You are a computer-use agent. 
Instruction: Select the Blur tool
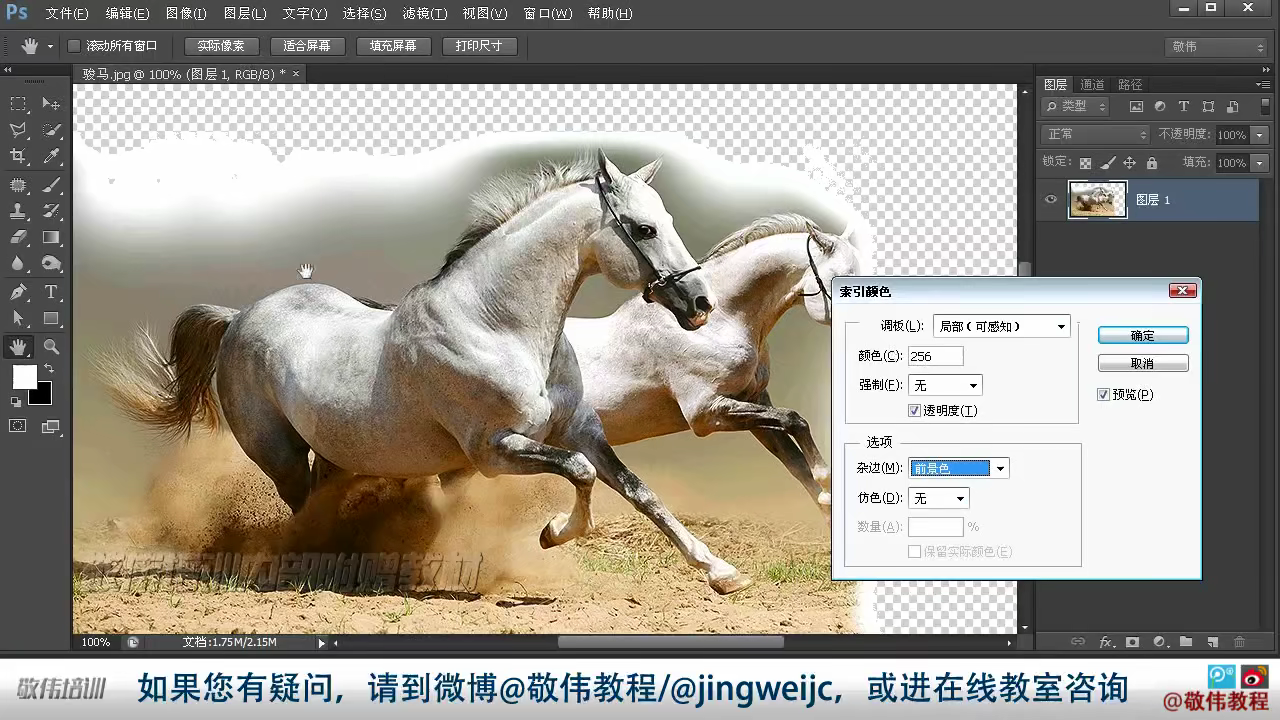pyautogui.click(x=18, y=264)
